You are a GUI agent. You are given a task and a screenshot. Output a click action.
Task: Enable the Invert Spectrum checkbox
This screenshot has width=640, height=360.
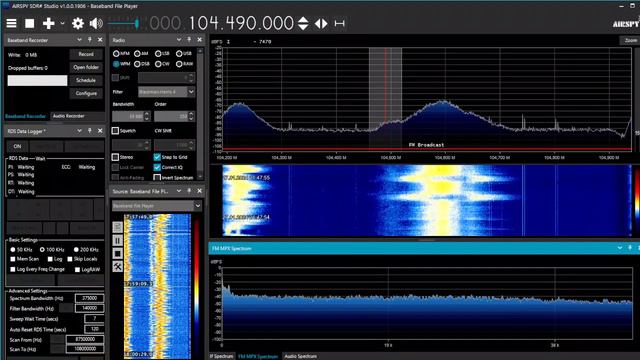[x=157, y=177]
